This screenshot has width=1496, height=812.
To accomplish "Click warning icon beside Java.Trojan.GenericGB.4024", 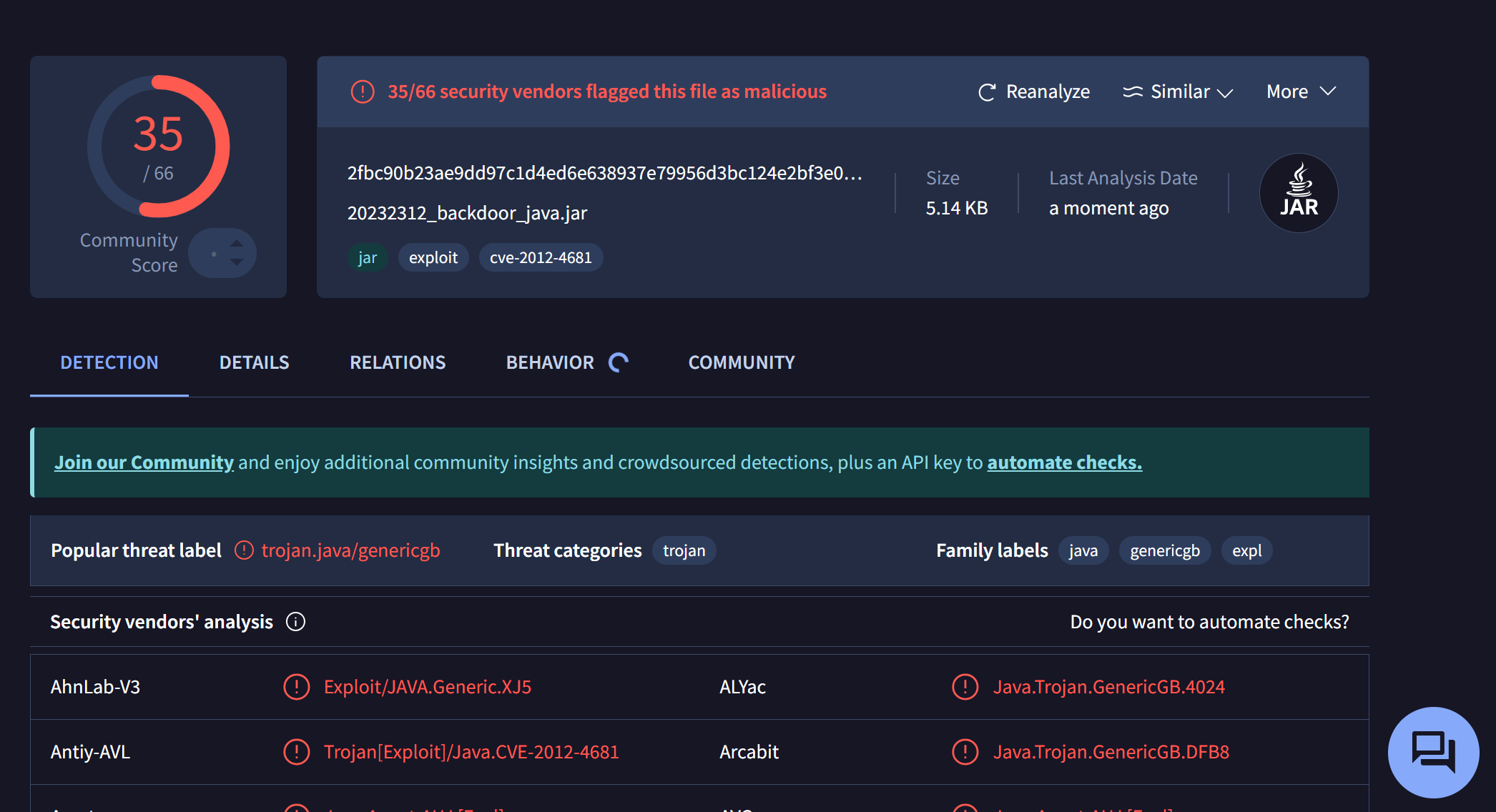I will pyautogui.click(x=965, y=687).
